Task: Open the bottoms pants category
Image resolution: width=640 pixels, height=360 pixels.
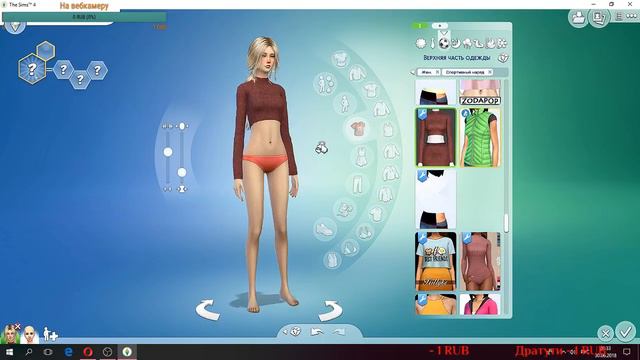Action: (358, 184)
